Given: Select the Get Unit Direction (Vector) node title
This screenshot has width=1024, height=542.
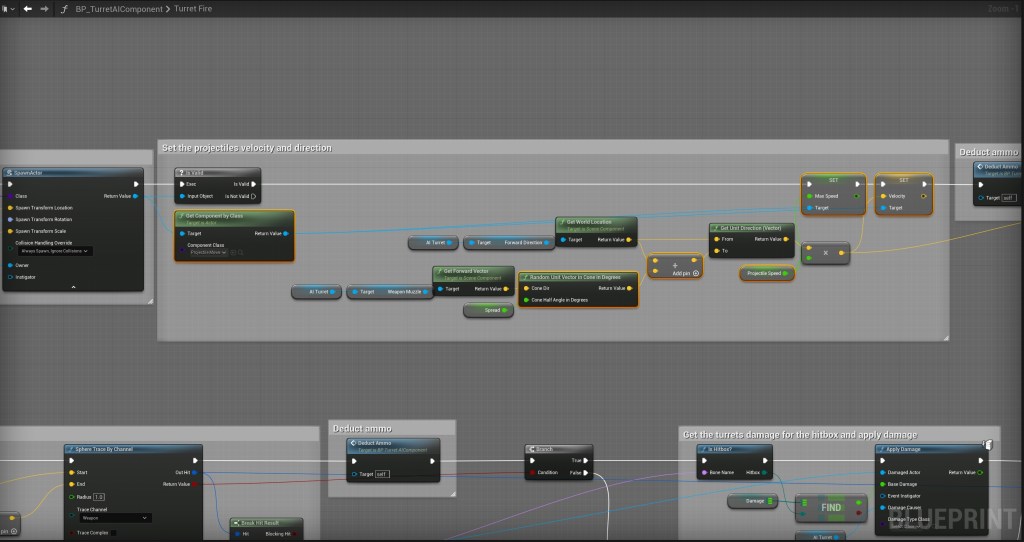Looking at the screenshot, I should [750, 228].
